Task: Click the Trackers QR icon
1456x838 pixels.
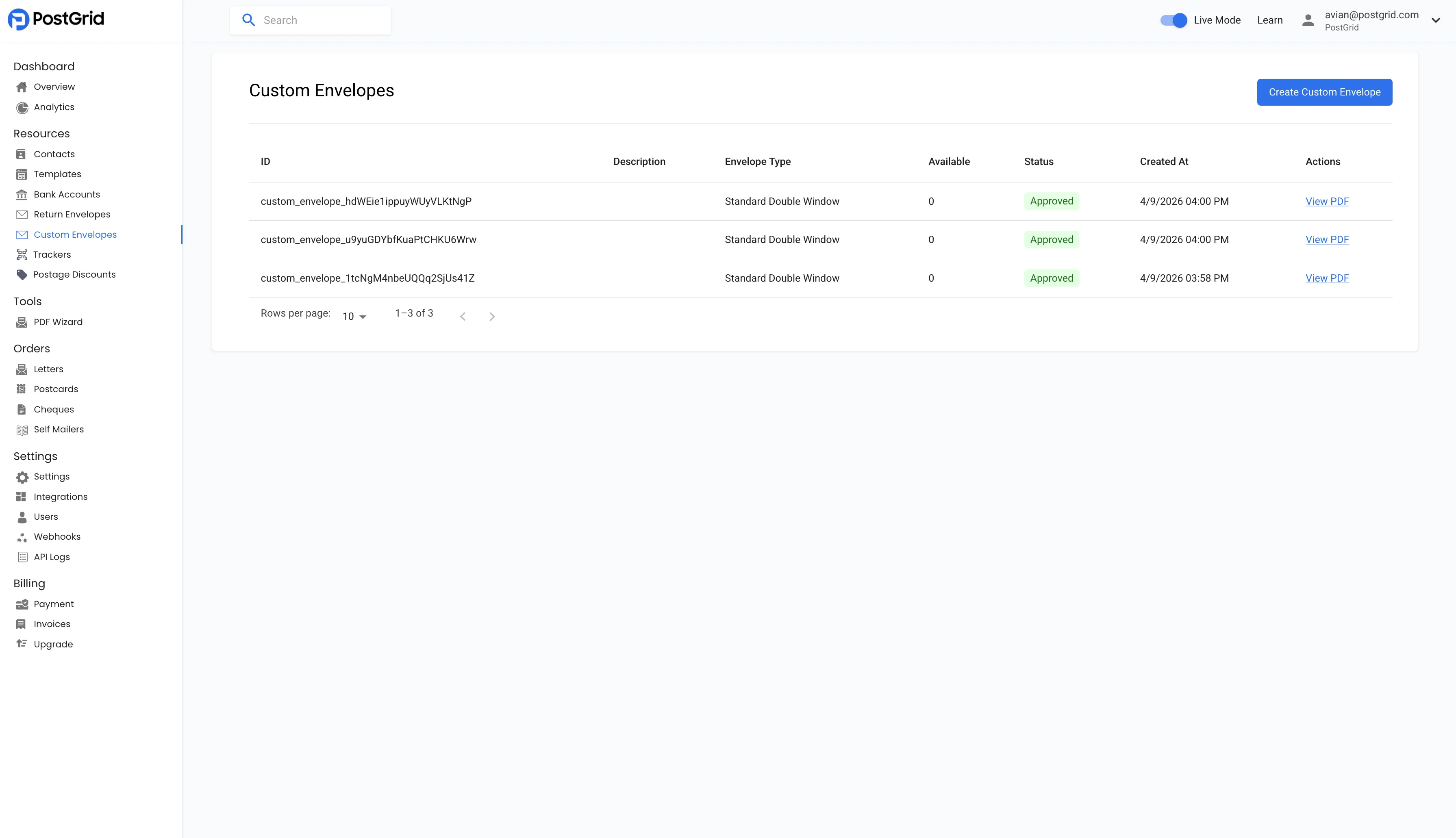Action: click(22, 254)
